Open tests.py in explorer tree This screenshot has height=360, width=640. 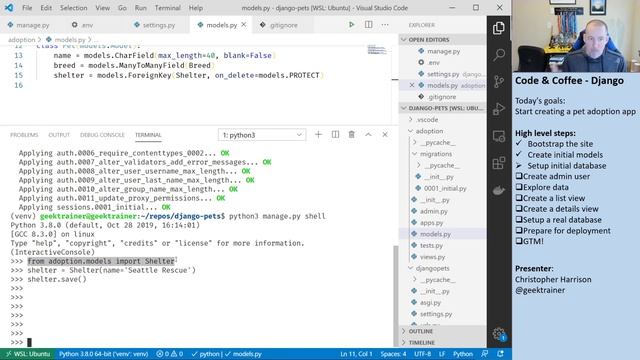[x=431, y=245]
